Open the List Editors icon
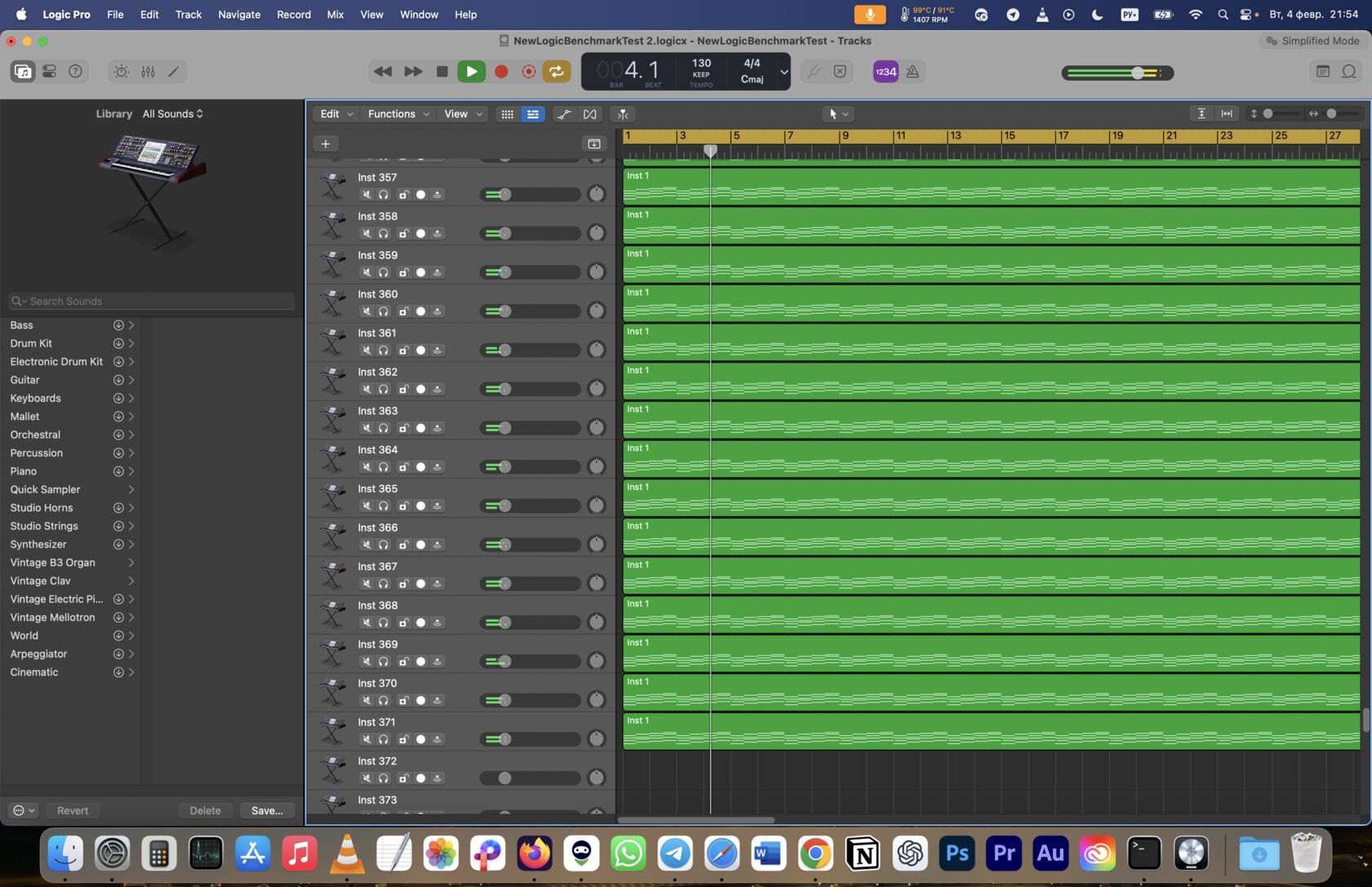This screenshot has width=1372, height=887. (x=1323, y=72)
